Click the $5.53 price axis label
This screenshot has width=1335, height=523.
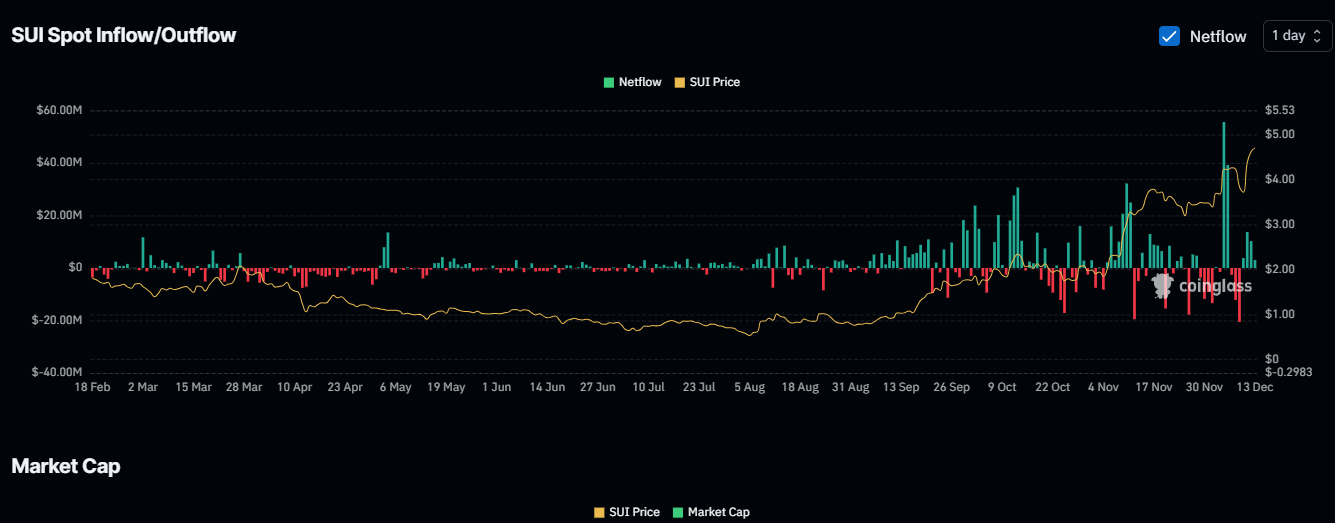coord(1279,110)
